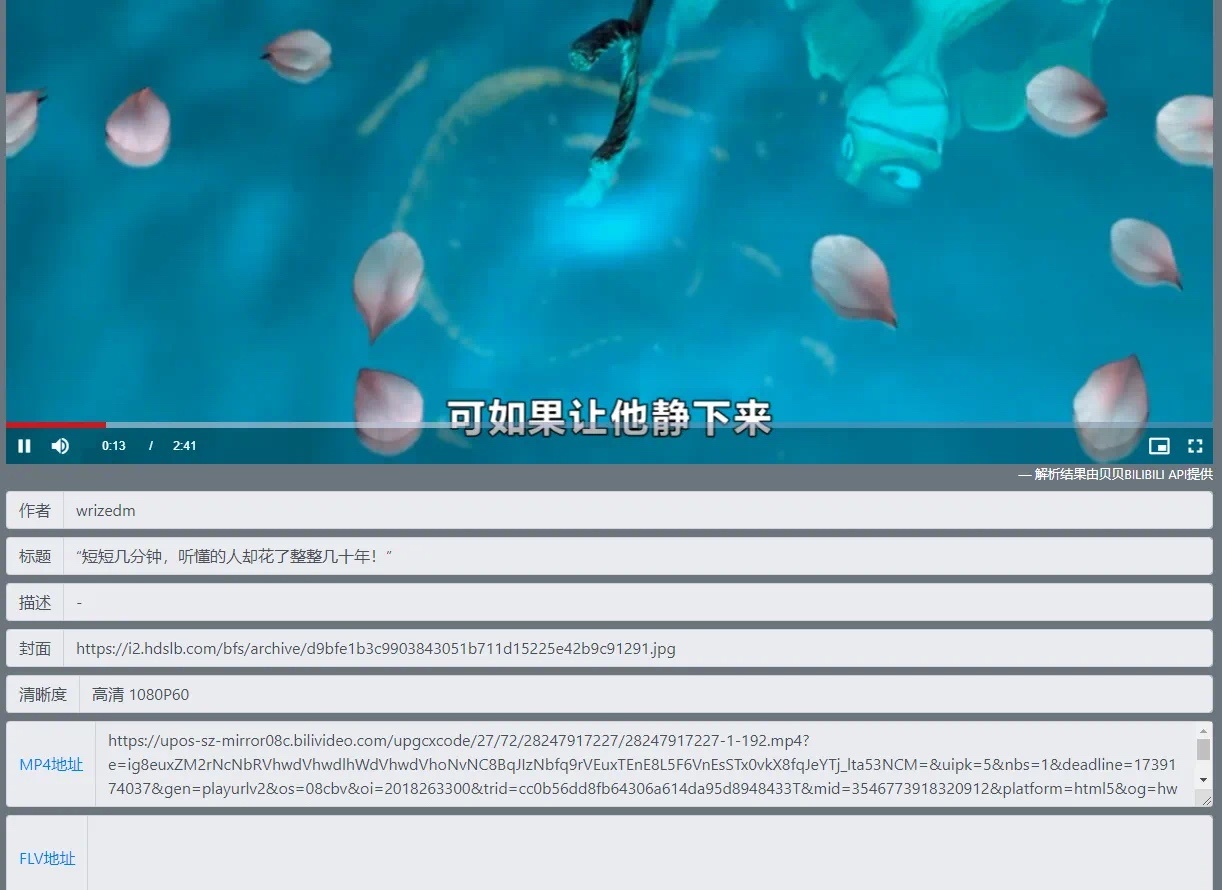The image size is (1222, 890).
Task: Click the current time 0:13 display
Action: point(114,446)
